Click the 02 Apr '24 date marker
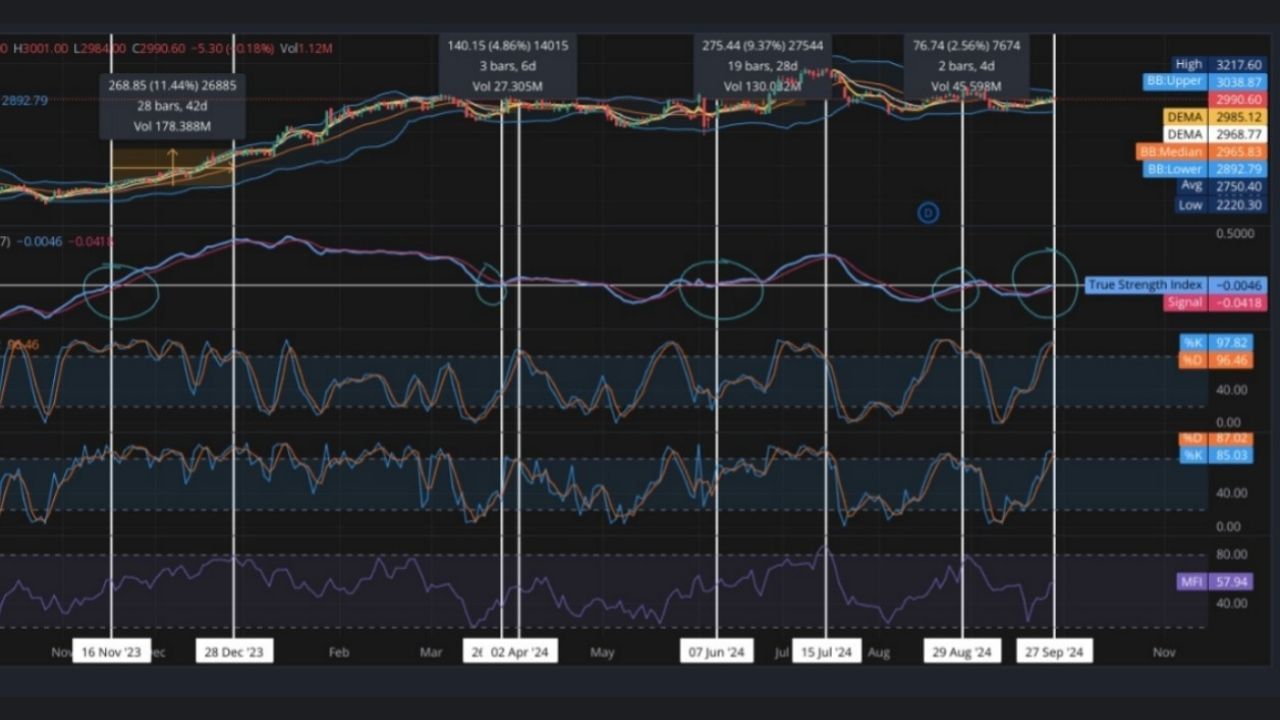 521,652
